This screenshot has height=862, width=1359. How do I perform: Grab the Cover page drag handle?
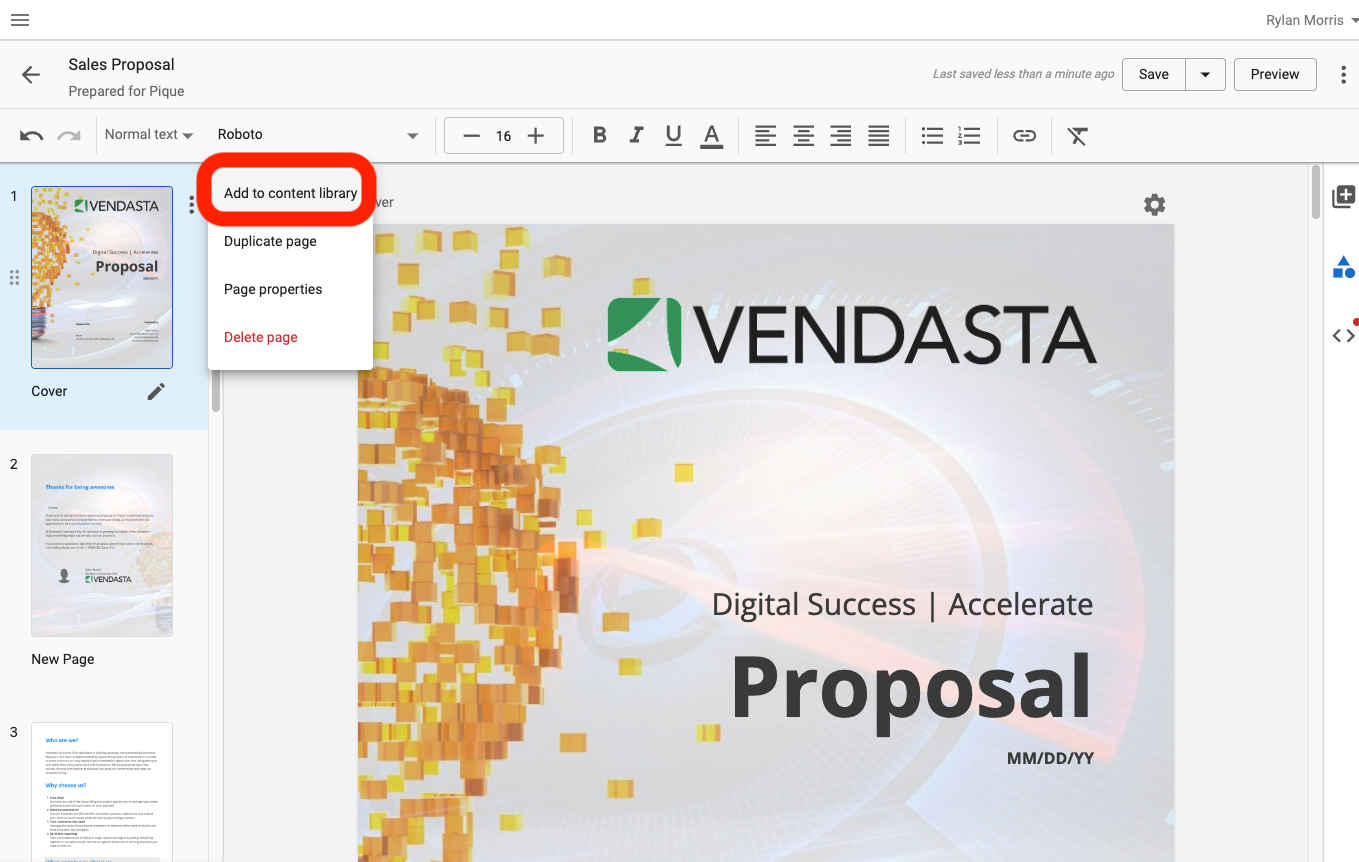(14, 278)
